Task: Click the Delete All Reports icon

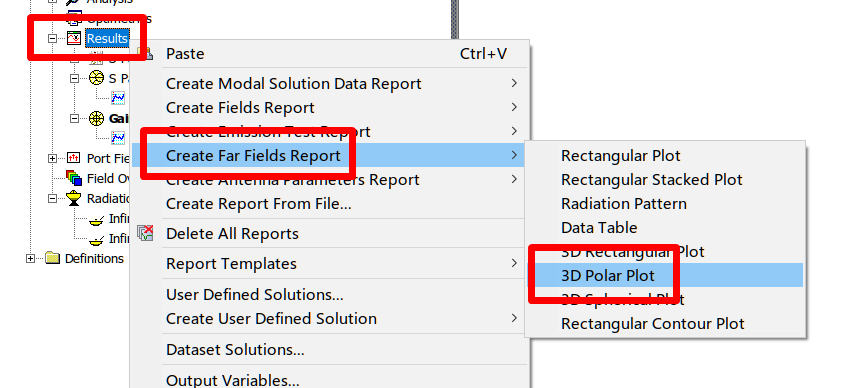Action: (x=145, y=233)
